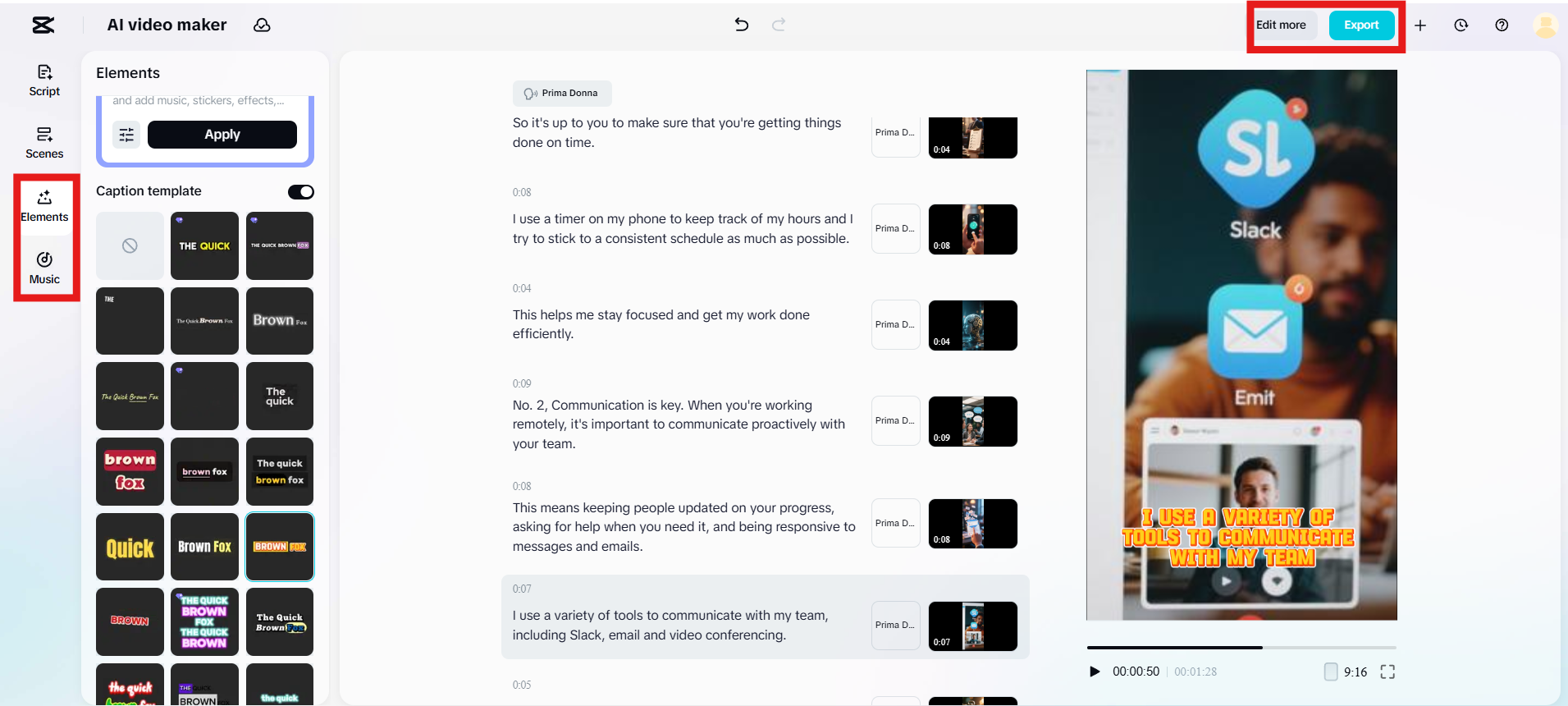Click the video preview progress bar

click(x=1241, y=648)
